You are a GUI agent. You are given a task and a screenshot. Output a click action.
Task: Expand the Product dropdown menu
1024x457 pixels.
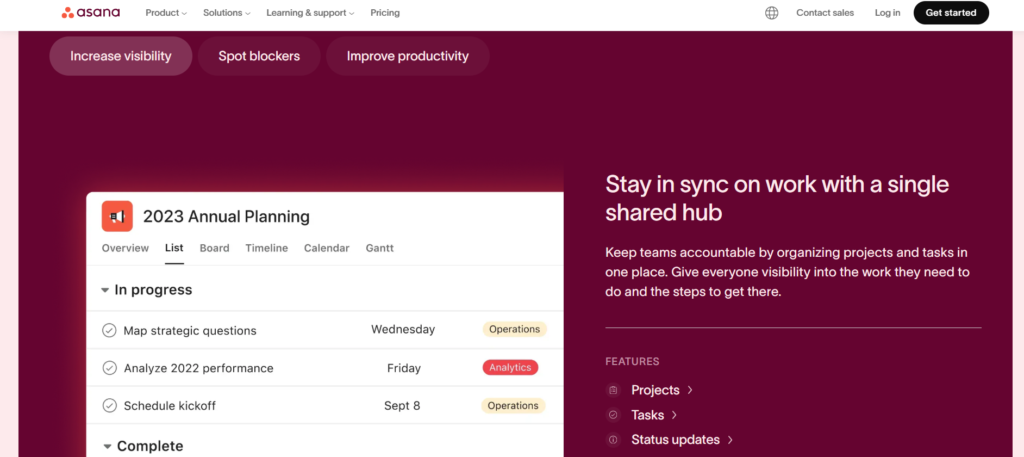click(166, 13)
